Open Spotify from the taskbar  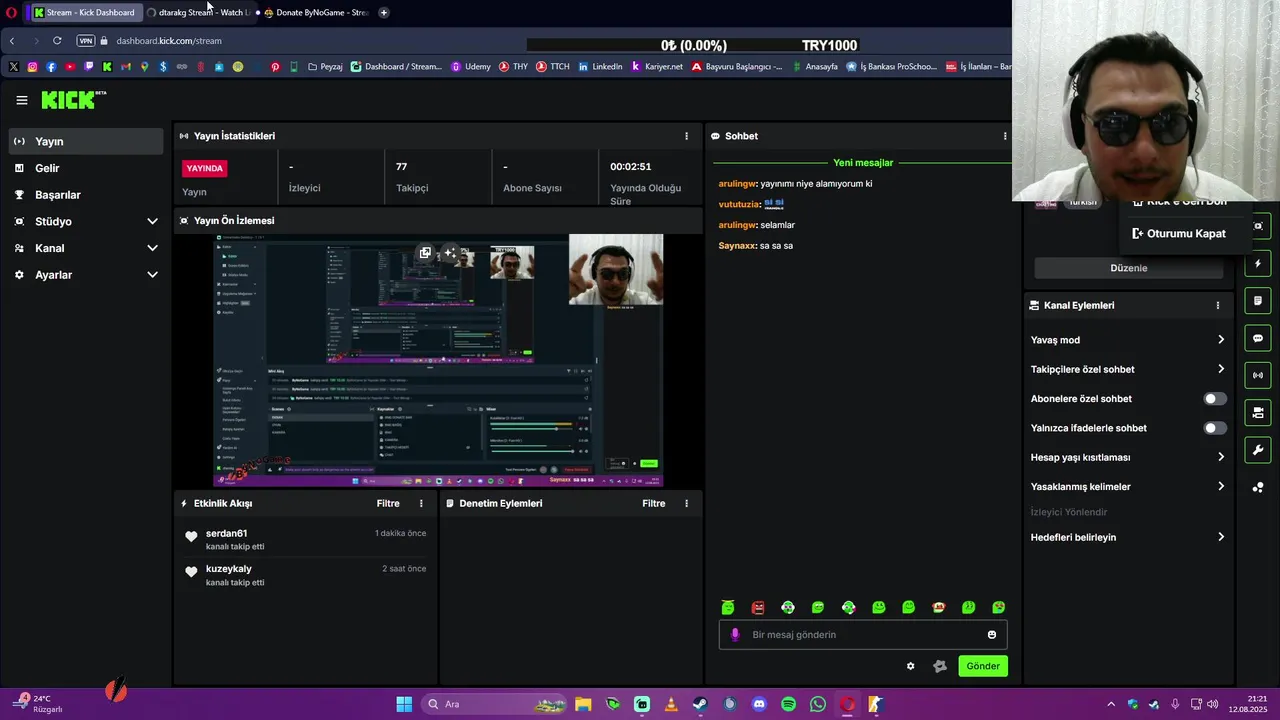pos(788,704)
